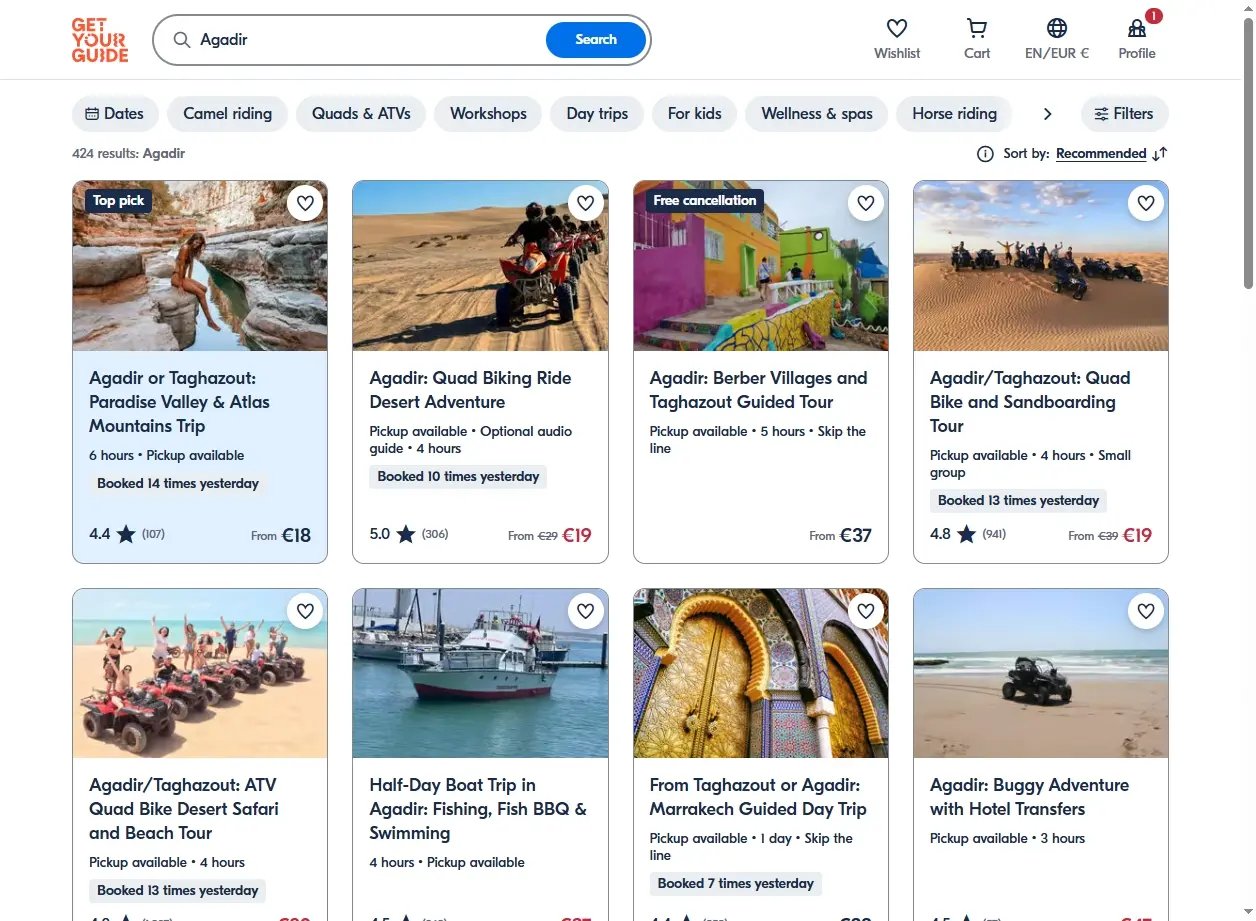Open From Taghazout or Agadir: Marrakech title
The image size is (1256, 921).
pyautogui.click(x=758, y=797)
